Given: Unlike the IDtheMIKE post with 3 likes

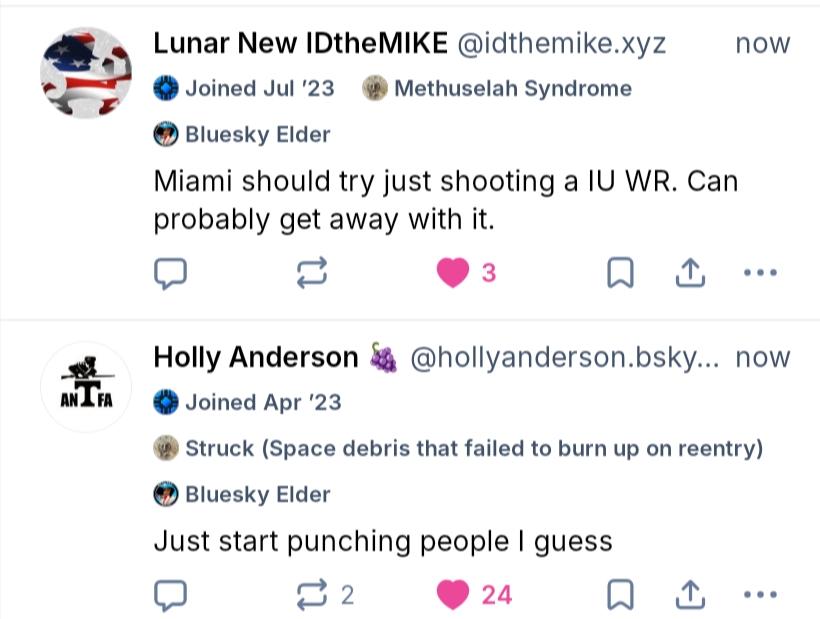Looking at the screenshot, I should (454, 273).
